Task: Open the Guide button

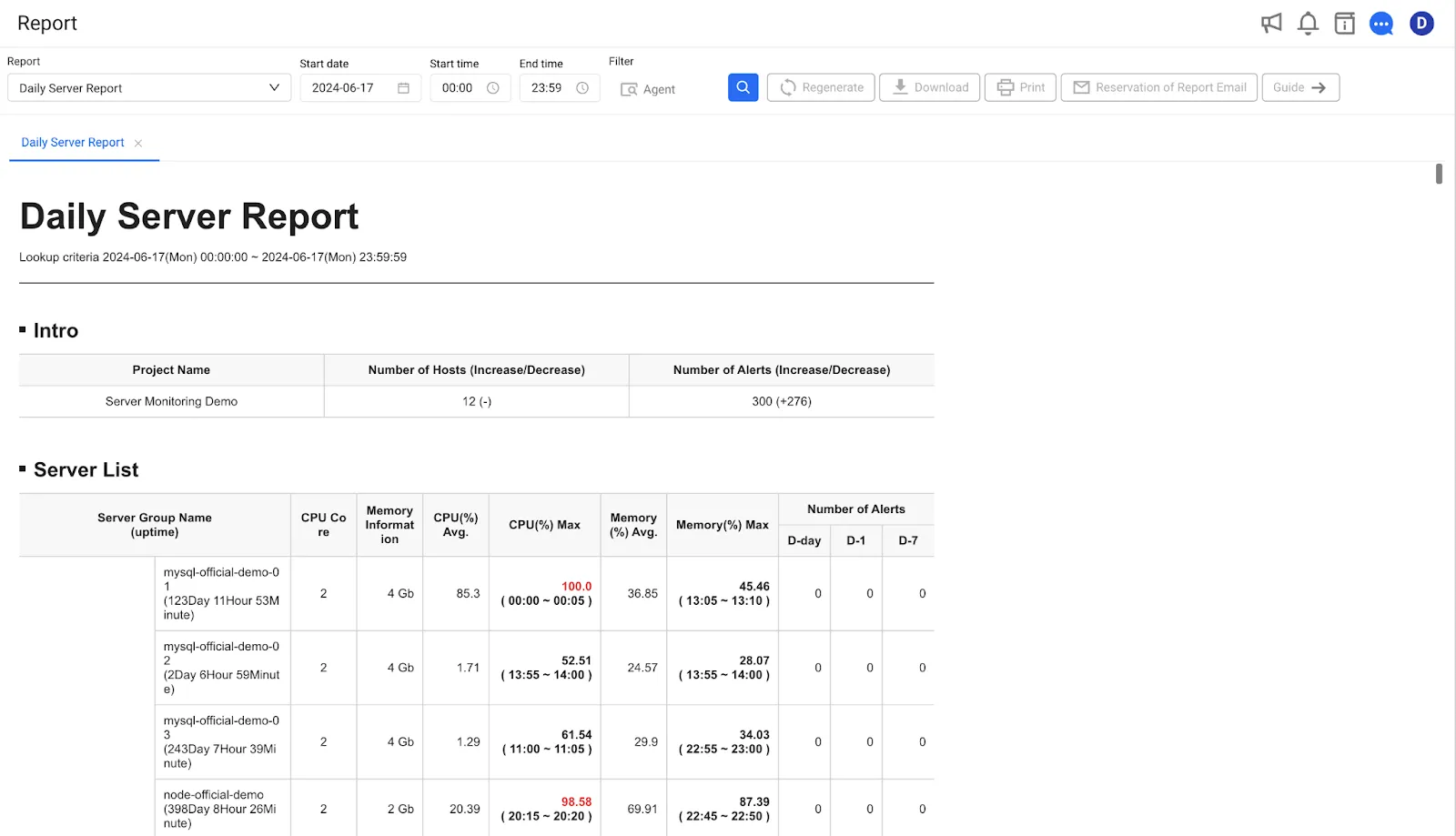Action: (1300, 87)
